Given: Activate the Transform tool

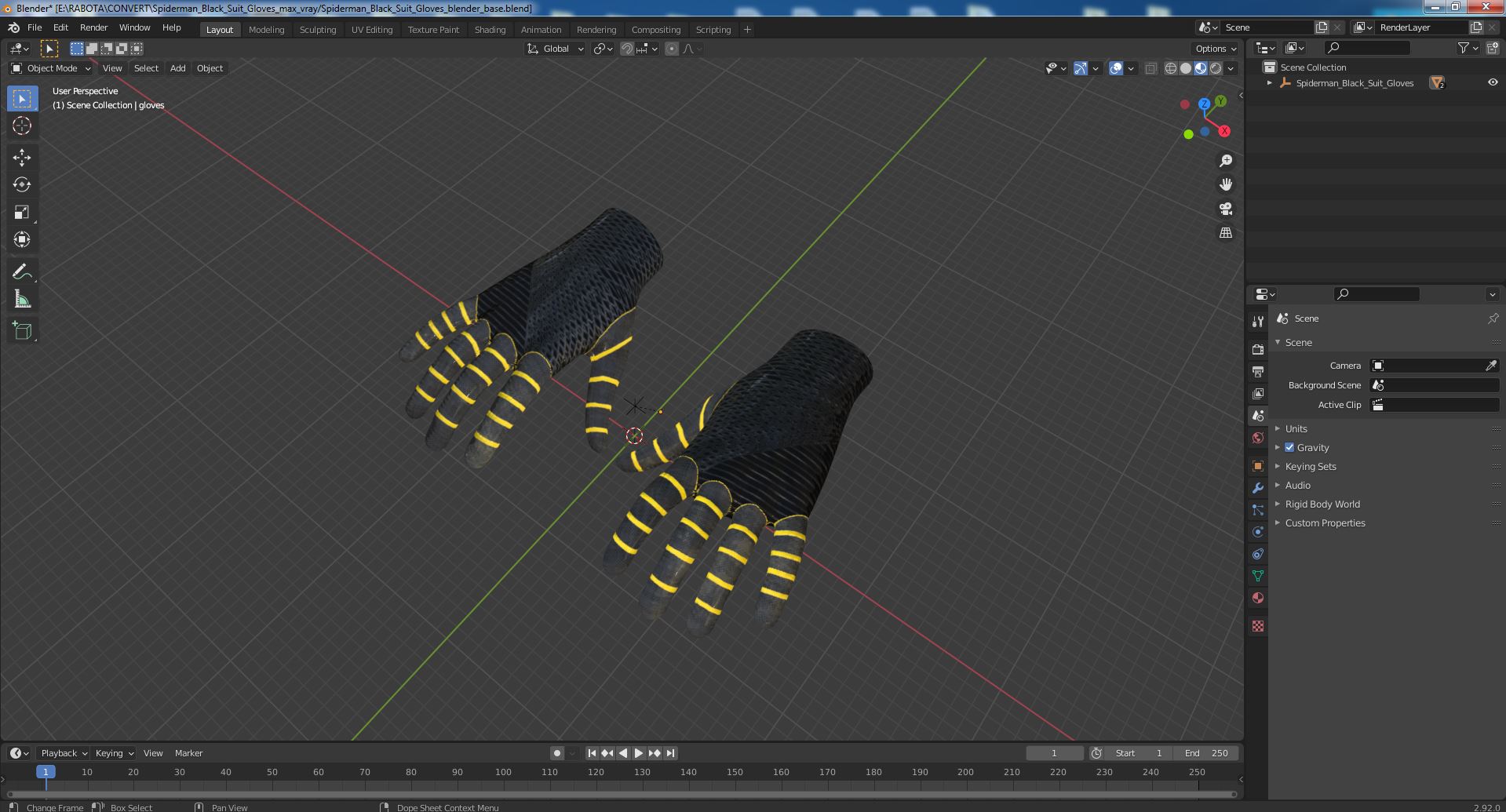Looking at the screenshot, I should click(22, 240).
